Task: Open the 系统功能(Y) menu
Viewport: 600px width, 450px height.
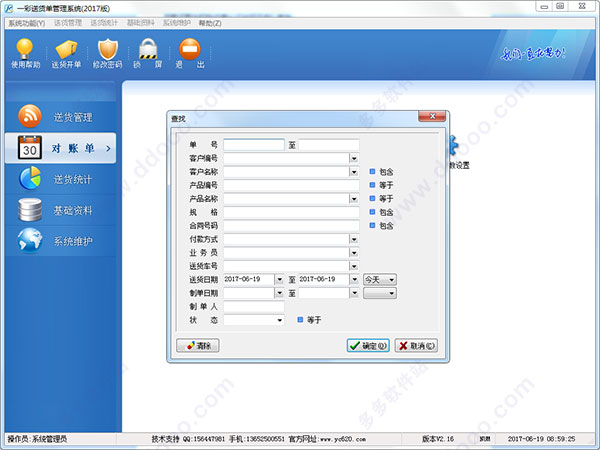Action: 27,23
